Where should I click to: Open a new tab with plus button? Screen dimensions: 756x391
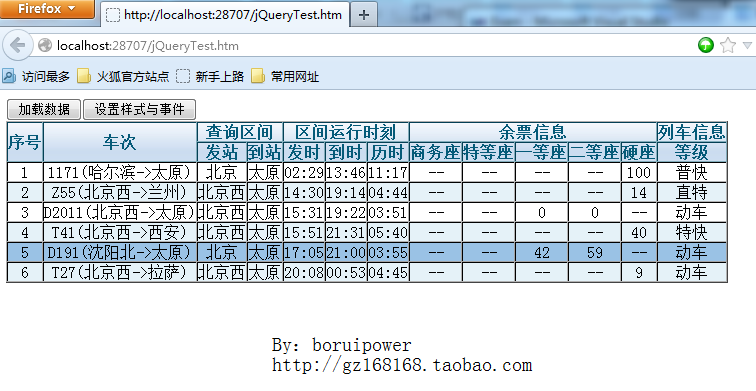pyautogui.click(x=364, y=15)
